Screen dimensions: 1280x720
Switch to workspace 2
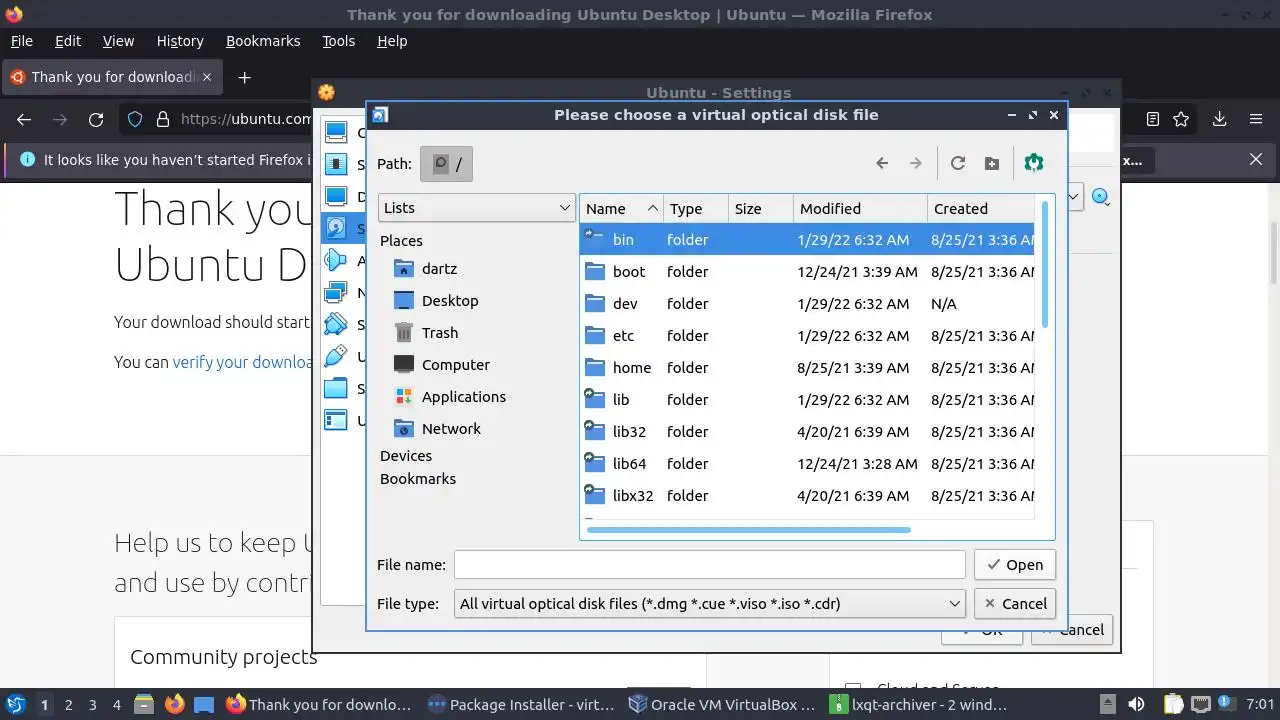coord(68,705)
